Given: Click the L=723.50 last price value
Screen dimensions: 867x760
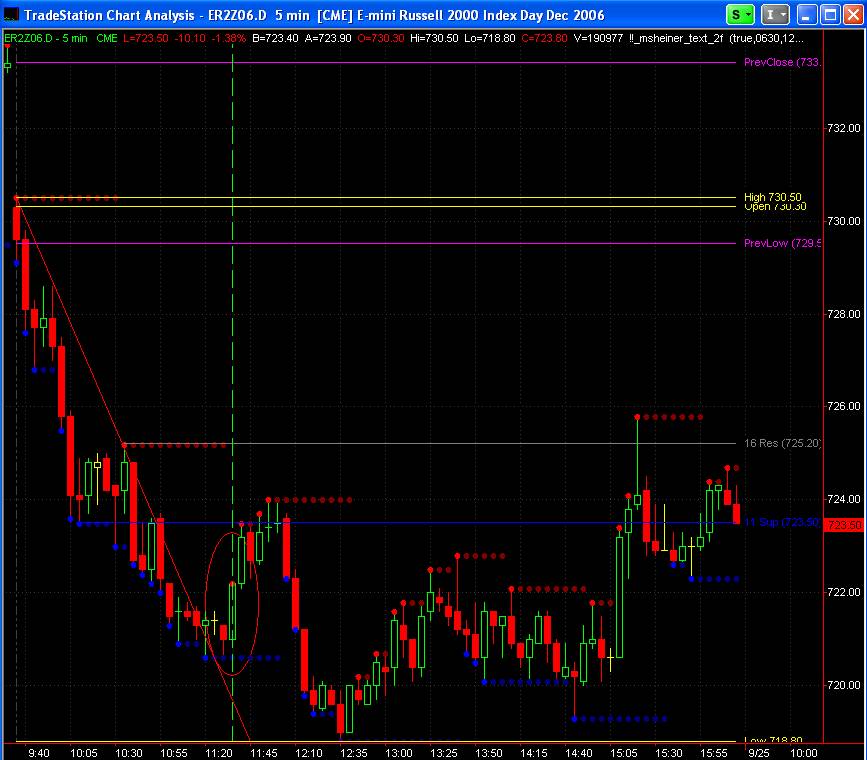Looking at the screenshot, I should pyautogui.click(x=145, y=38).
